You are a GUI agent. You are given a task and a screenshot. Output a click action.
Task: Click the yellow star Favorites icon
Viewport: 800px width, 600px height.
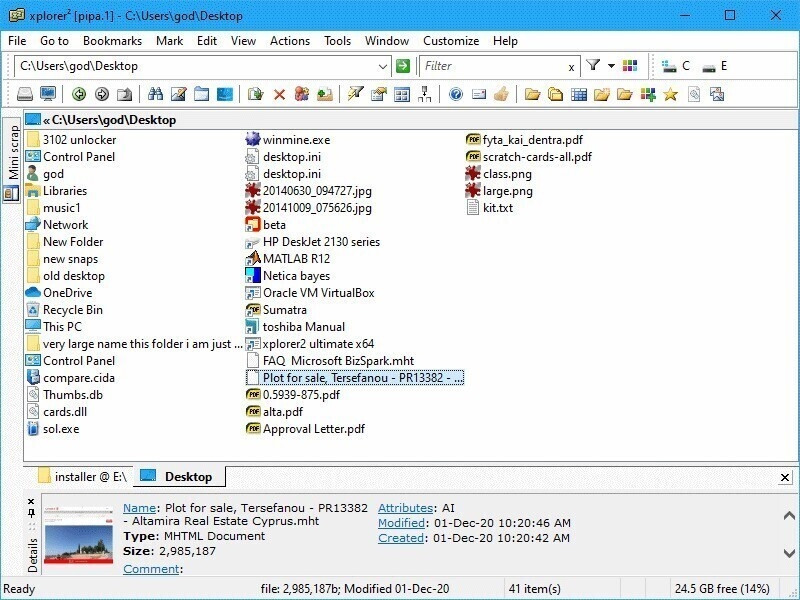coord(670,94)
